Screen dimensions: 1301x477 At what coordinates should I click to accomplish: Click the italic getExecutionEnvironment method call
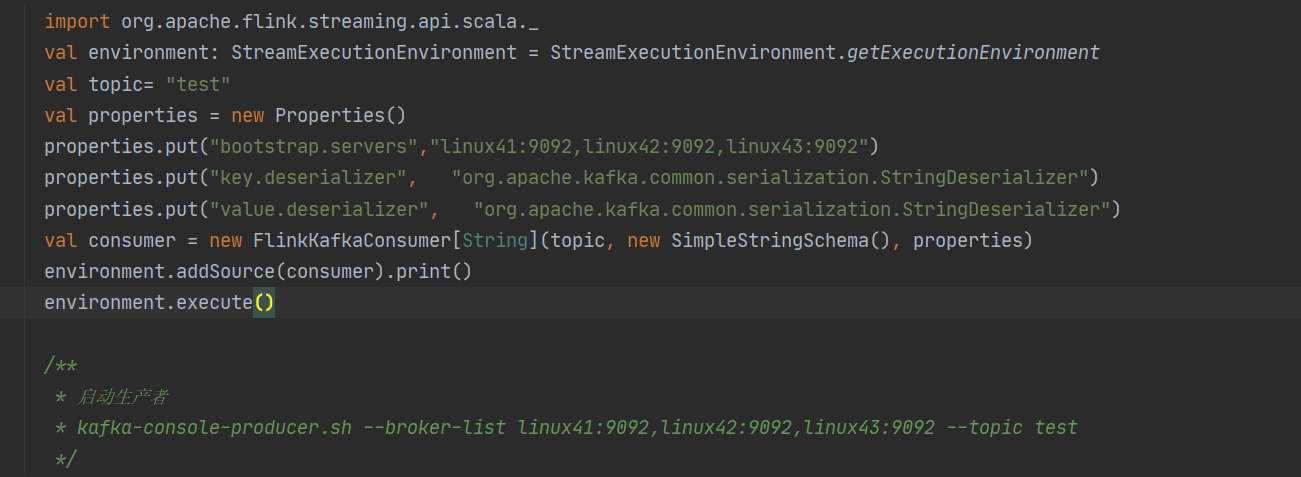[973, 52]
